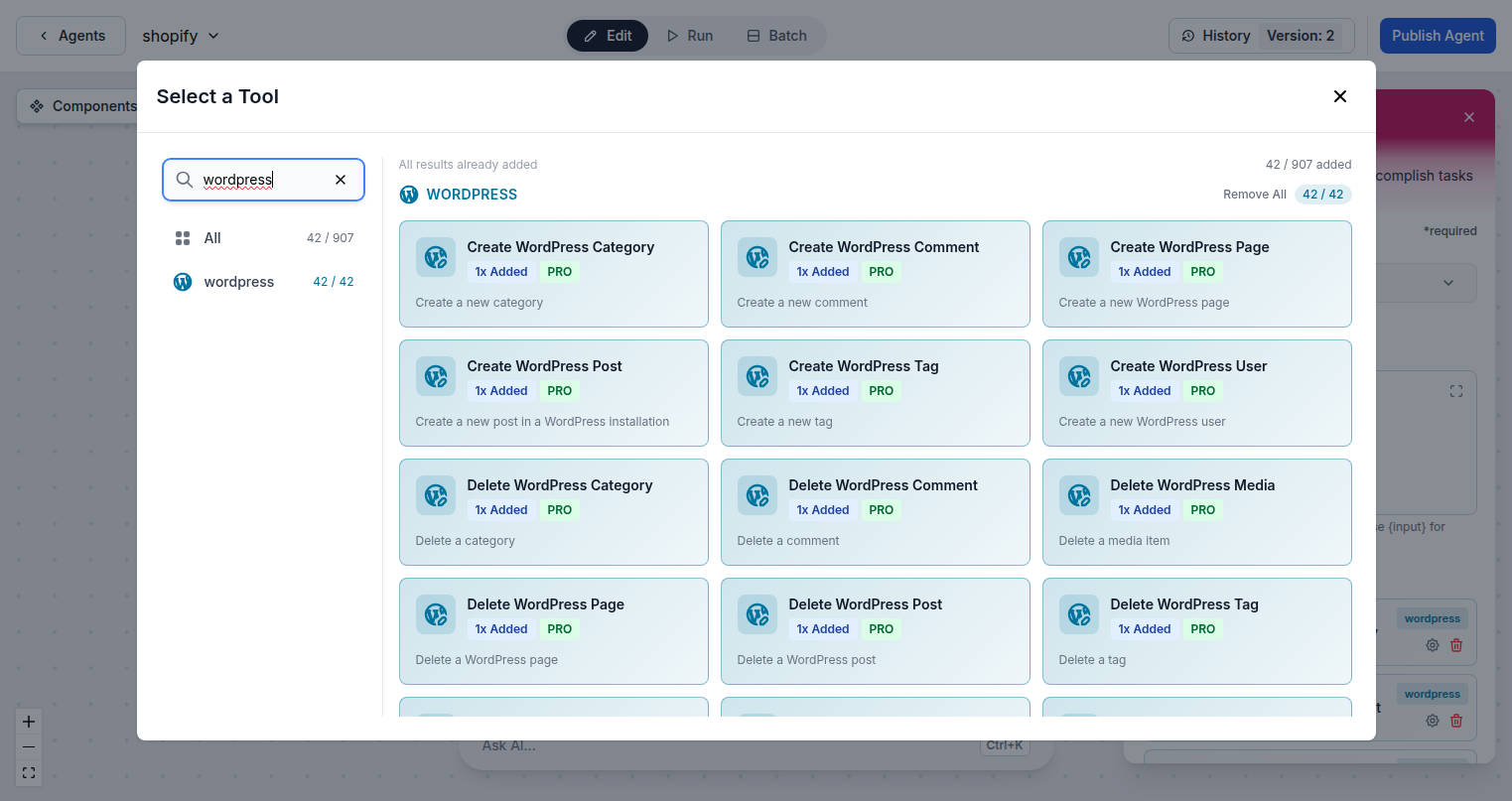
Task: Switch to the Batch tab
Action: [x=776, y=35]
